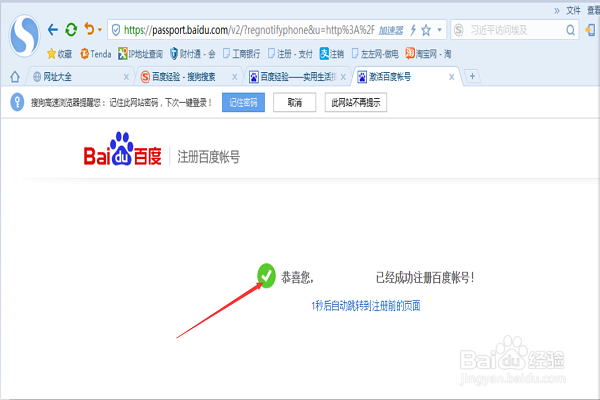Reload the page with green refresh icon
Image resolution: width=600 pixels, height=400 pixels.
[x=71, y=29]
